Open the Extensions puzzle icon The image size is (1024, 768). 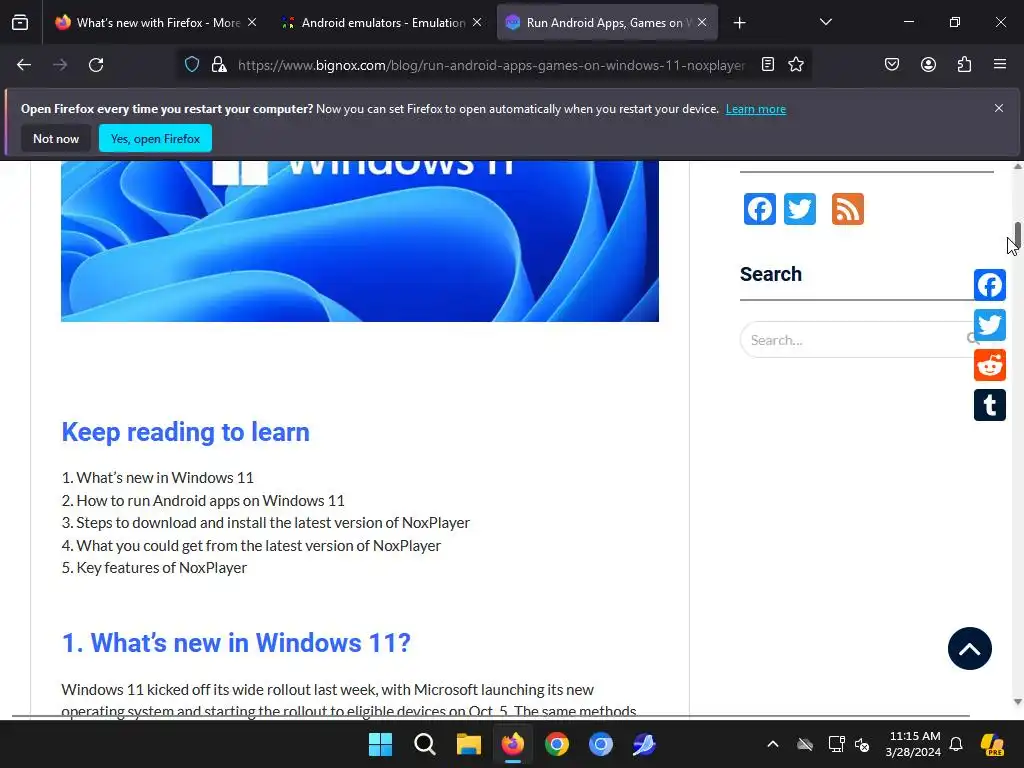pos(965,64)
